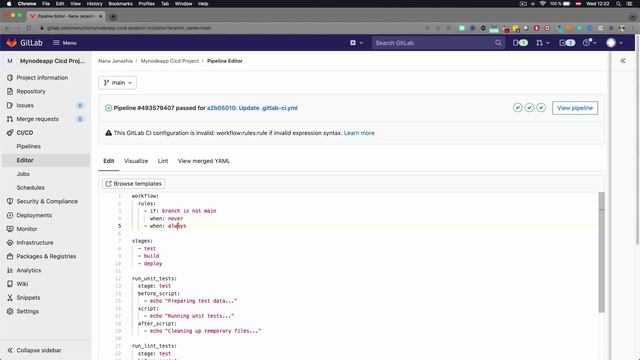Open Chrome History menu

tap(94, 4)
